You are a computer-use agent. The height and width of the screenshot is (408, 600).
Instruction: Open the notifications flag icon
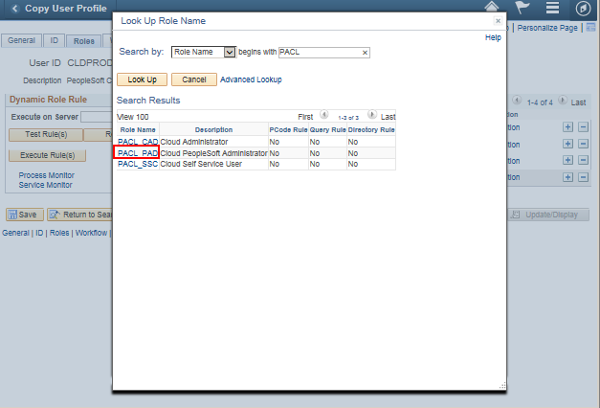[x=522, y=7]
